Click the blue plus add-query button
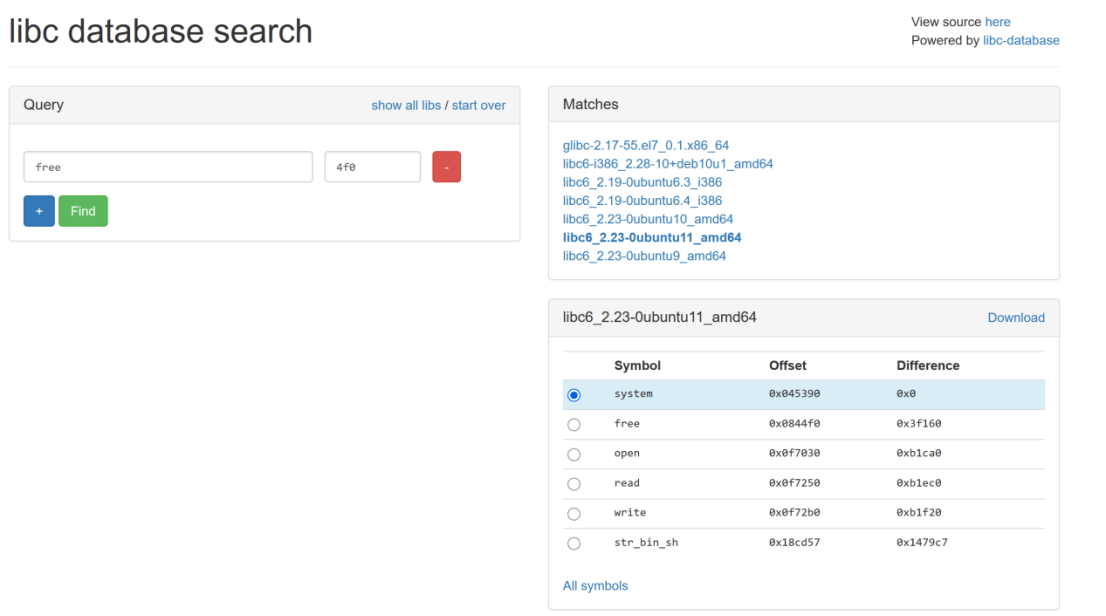The width and height of the screenshot is (1106, 616). point(39,211)
